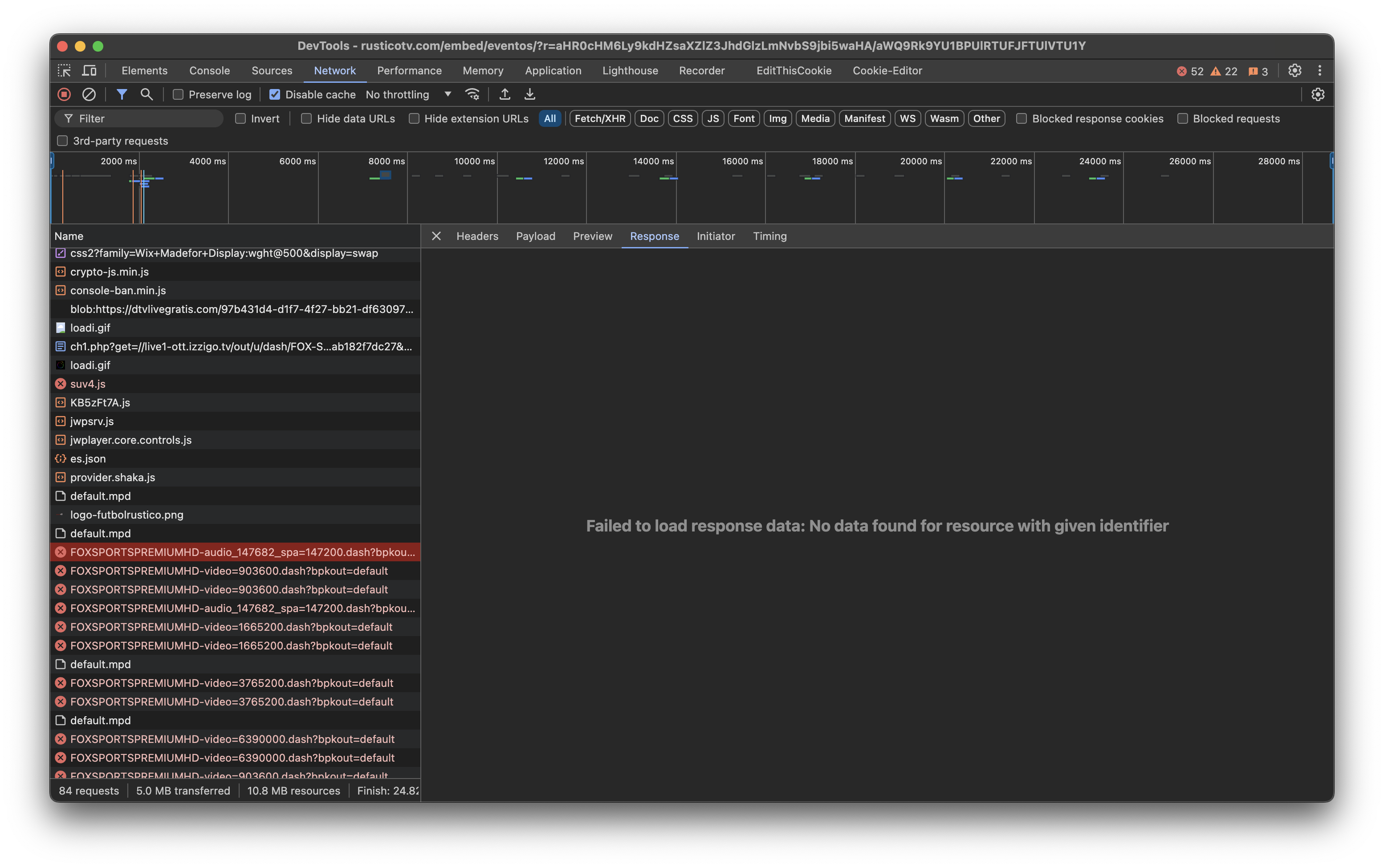
Task: Filter requests by Media type
Action: pos(814,119)
